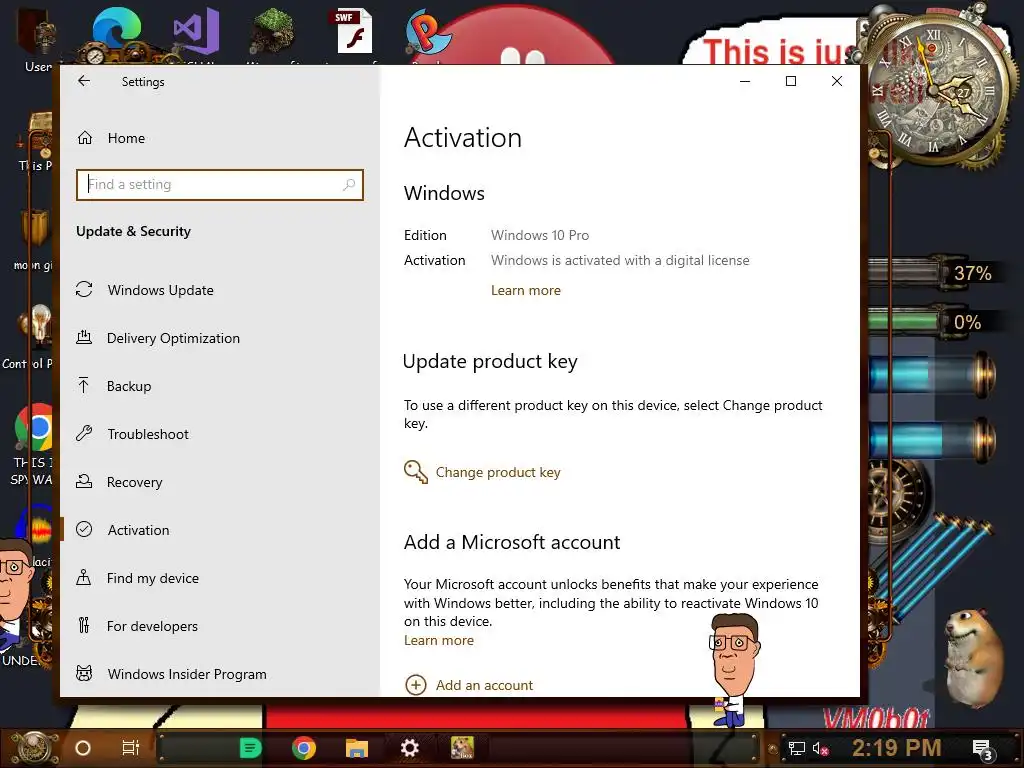Open the steampunk Start button on taskbar
This screenshot has height=768, width=1024.
pyautogui.click(x=33, y=747)
